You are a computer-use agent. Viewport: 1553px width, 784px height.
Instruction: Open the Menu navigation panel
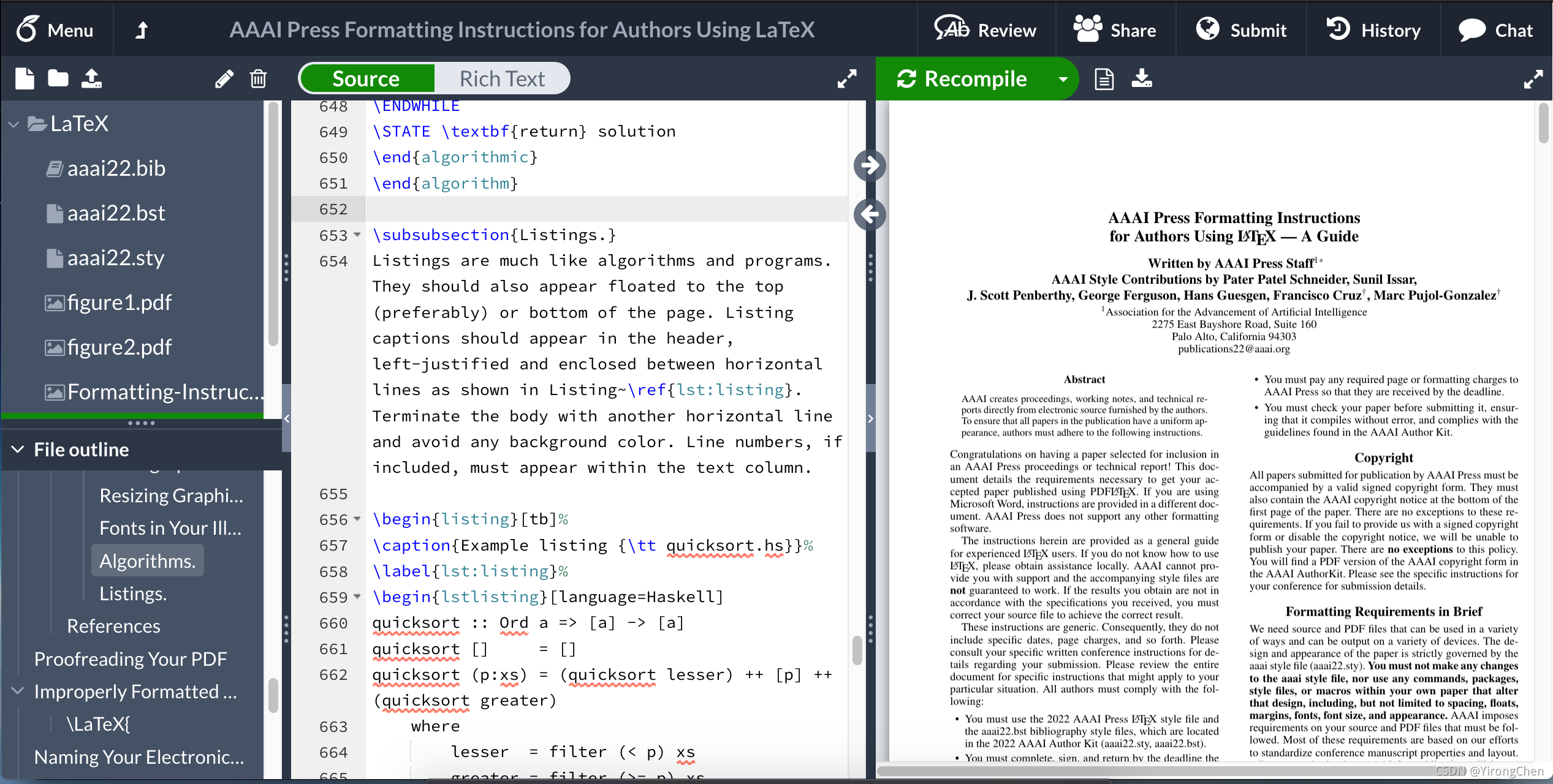pyautogui.click(x=55, y=29)
